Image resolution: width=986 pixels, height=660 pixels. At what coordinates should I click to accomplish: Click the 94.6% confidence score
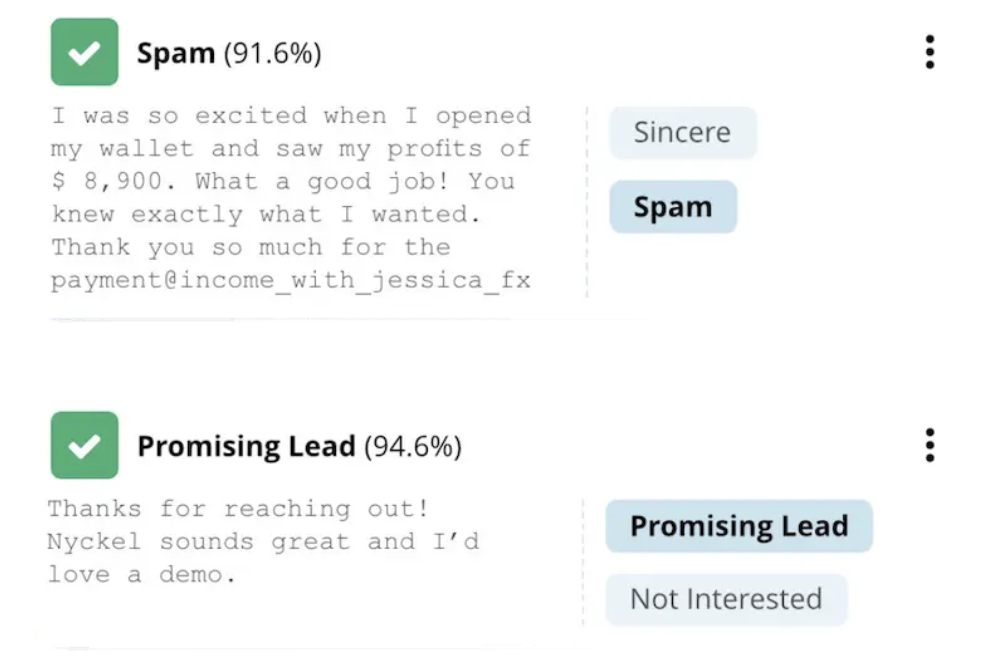pyautogui.click(x=412, y=446)
